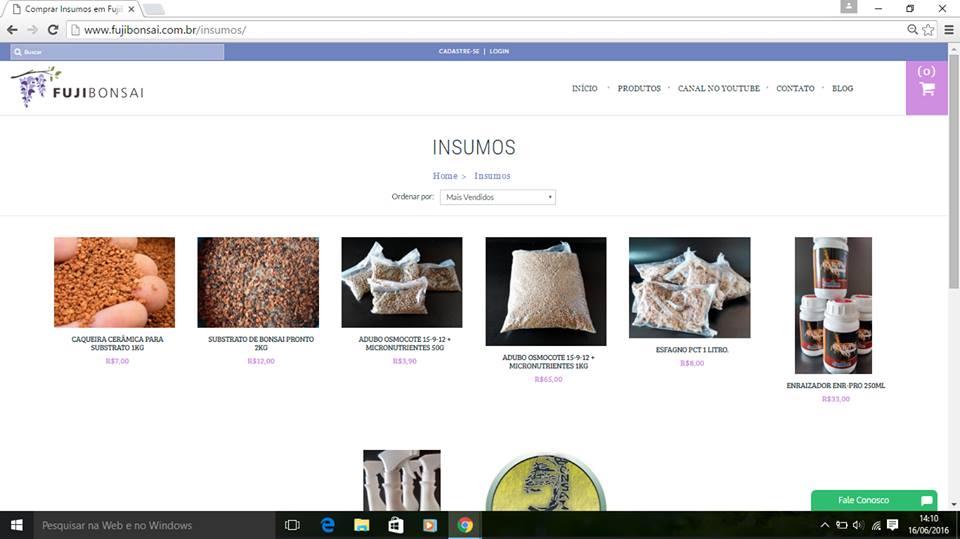
Task: Open Task View on the taskbar
Action: 292,525
